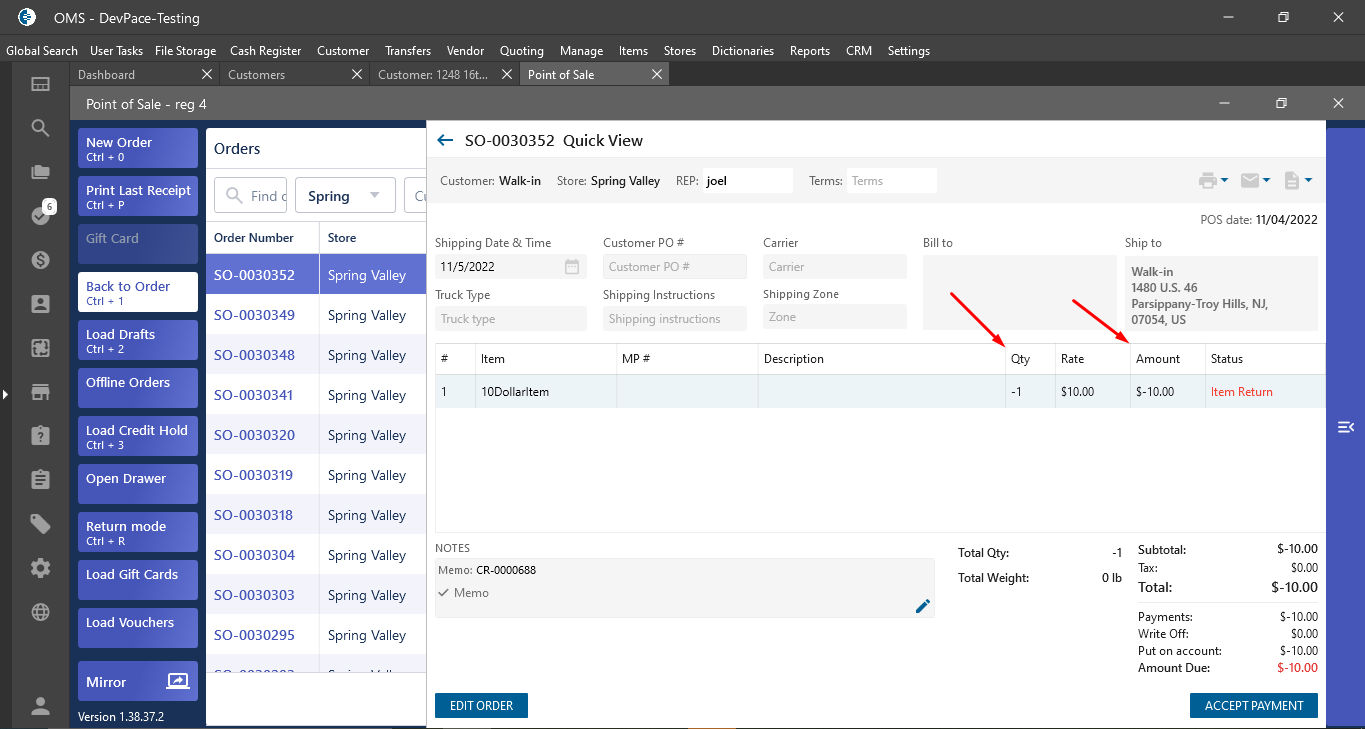Open the globe icon in sidebar
Viewport: 1365px width, 729px height.
point(40,612)
